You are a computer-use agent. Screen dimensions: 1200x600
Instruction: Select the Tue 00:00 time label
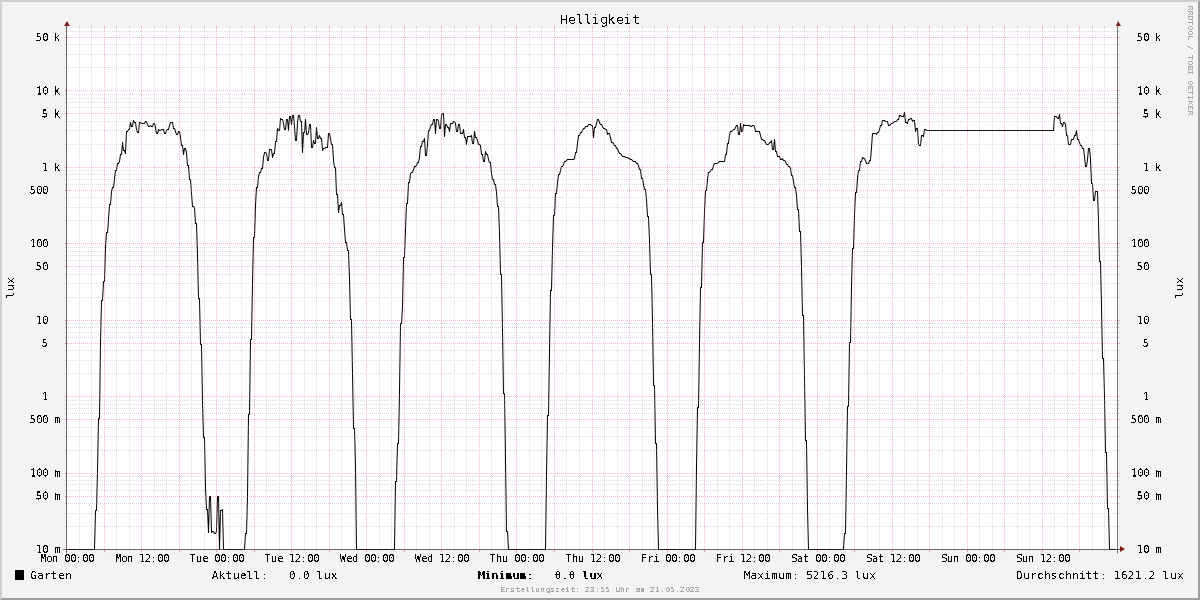[217, 559]
